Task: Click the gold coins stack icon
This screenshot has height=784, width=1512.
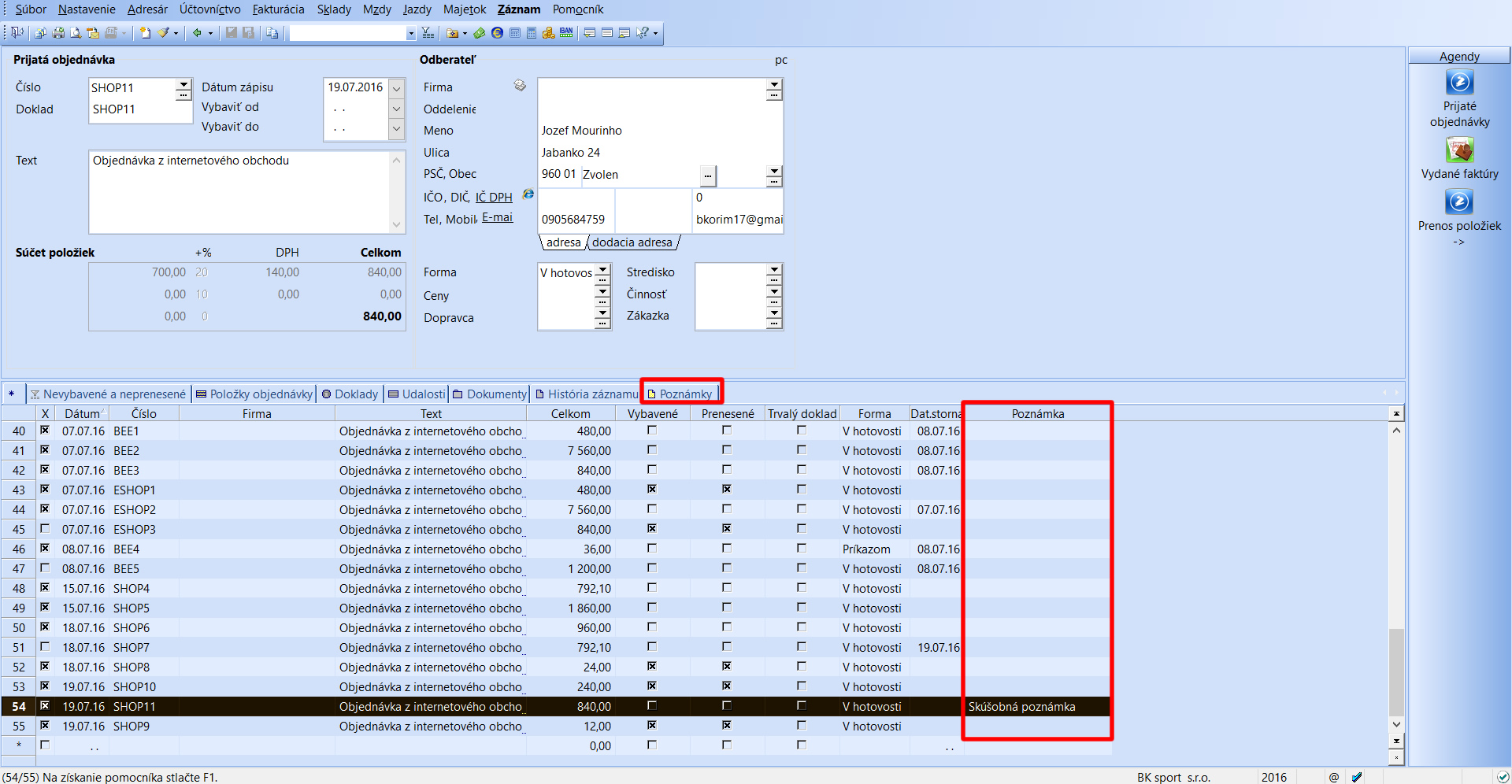Action: point(549,33)
